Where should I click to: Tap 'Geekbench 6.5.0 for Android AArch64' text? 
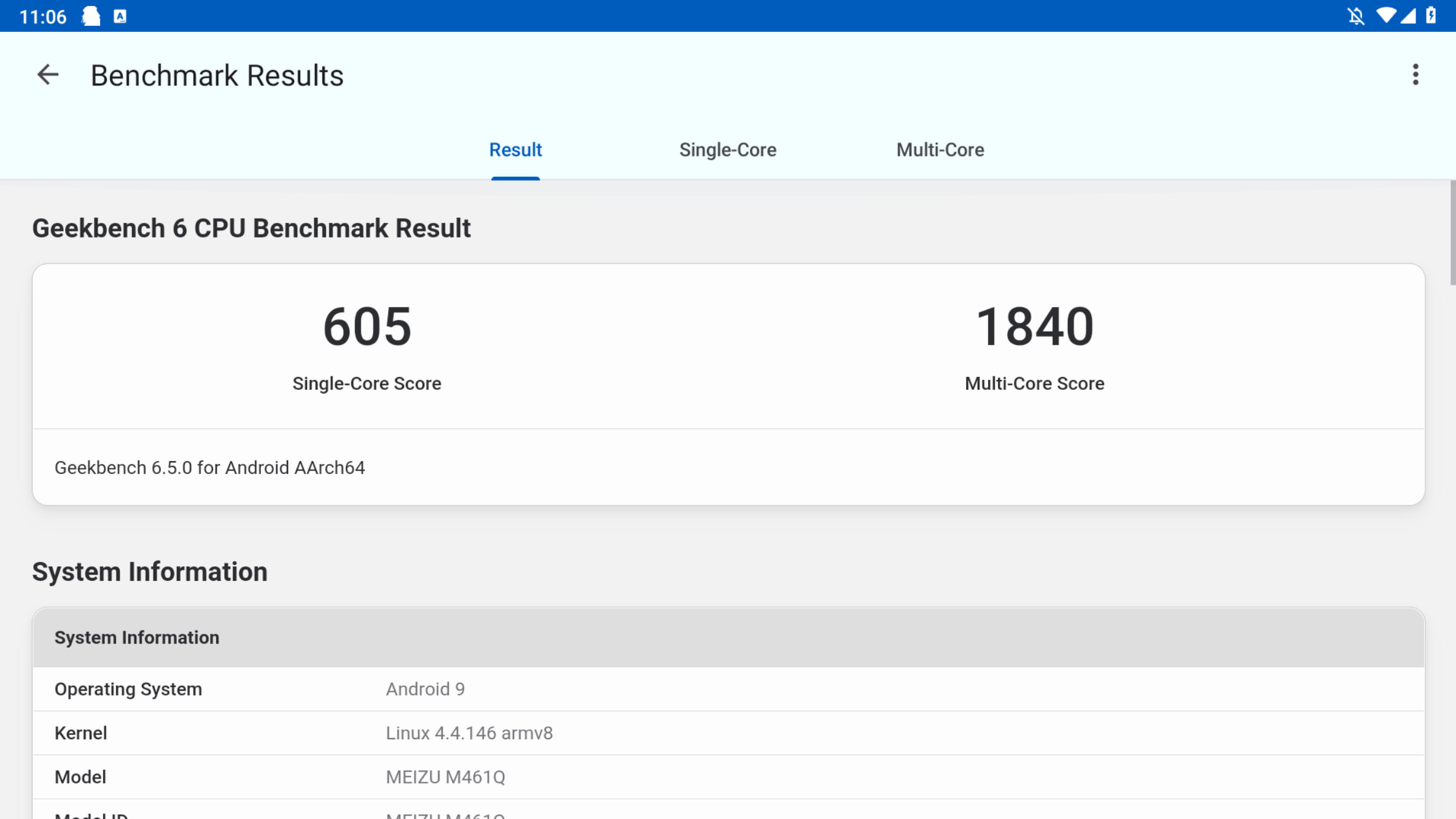coord(210,468)
